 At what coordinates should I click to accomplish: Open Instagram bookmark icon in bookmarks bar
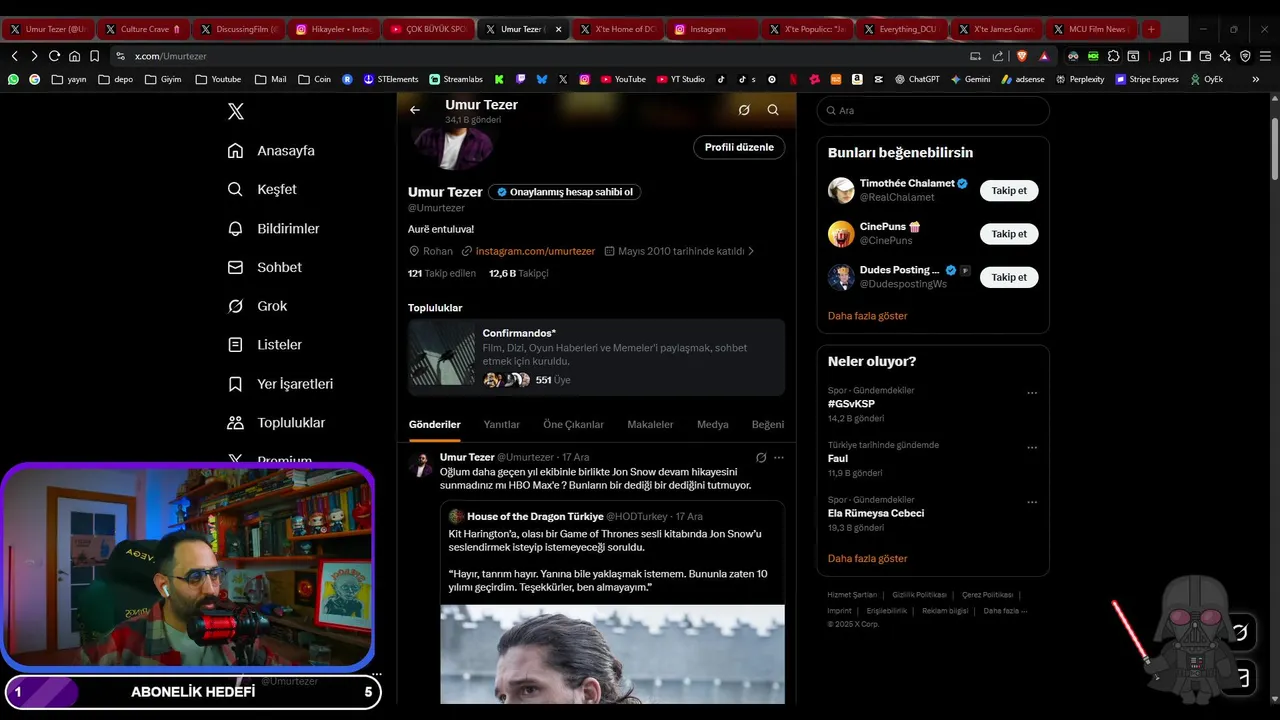click(x=584, y=79)
